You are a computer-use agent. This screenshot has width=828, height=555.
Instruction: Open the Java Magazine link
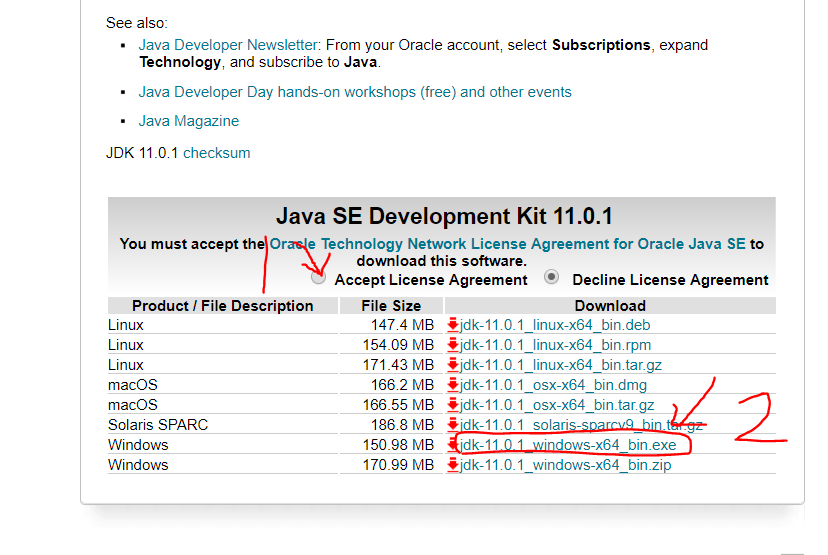(189, 121)
